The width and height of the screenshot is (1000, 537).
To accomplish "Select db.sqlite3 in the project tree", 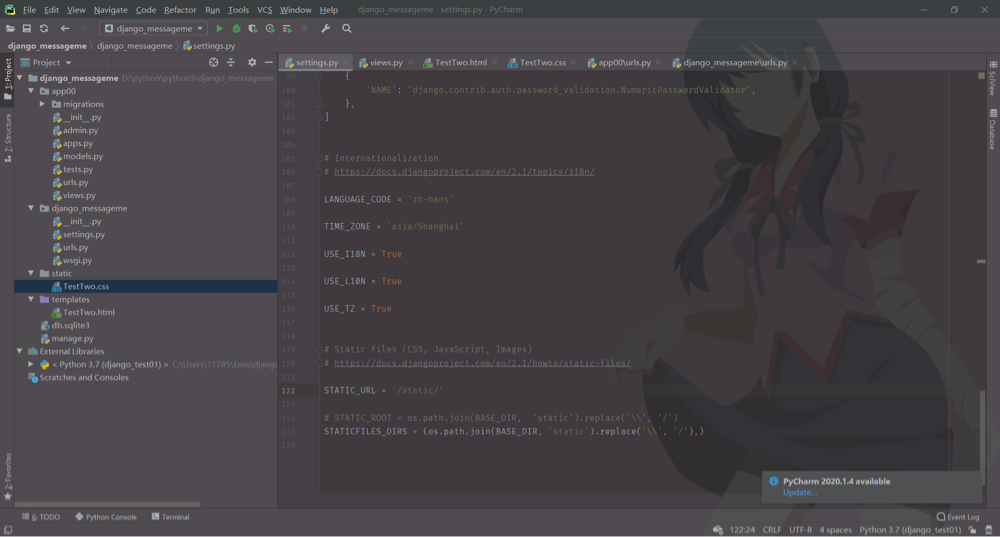I will click(x=70, y=325).
